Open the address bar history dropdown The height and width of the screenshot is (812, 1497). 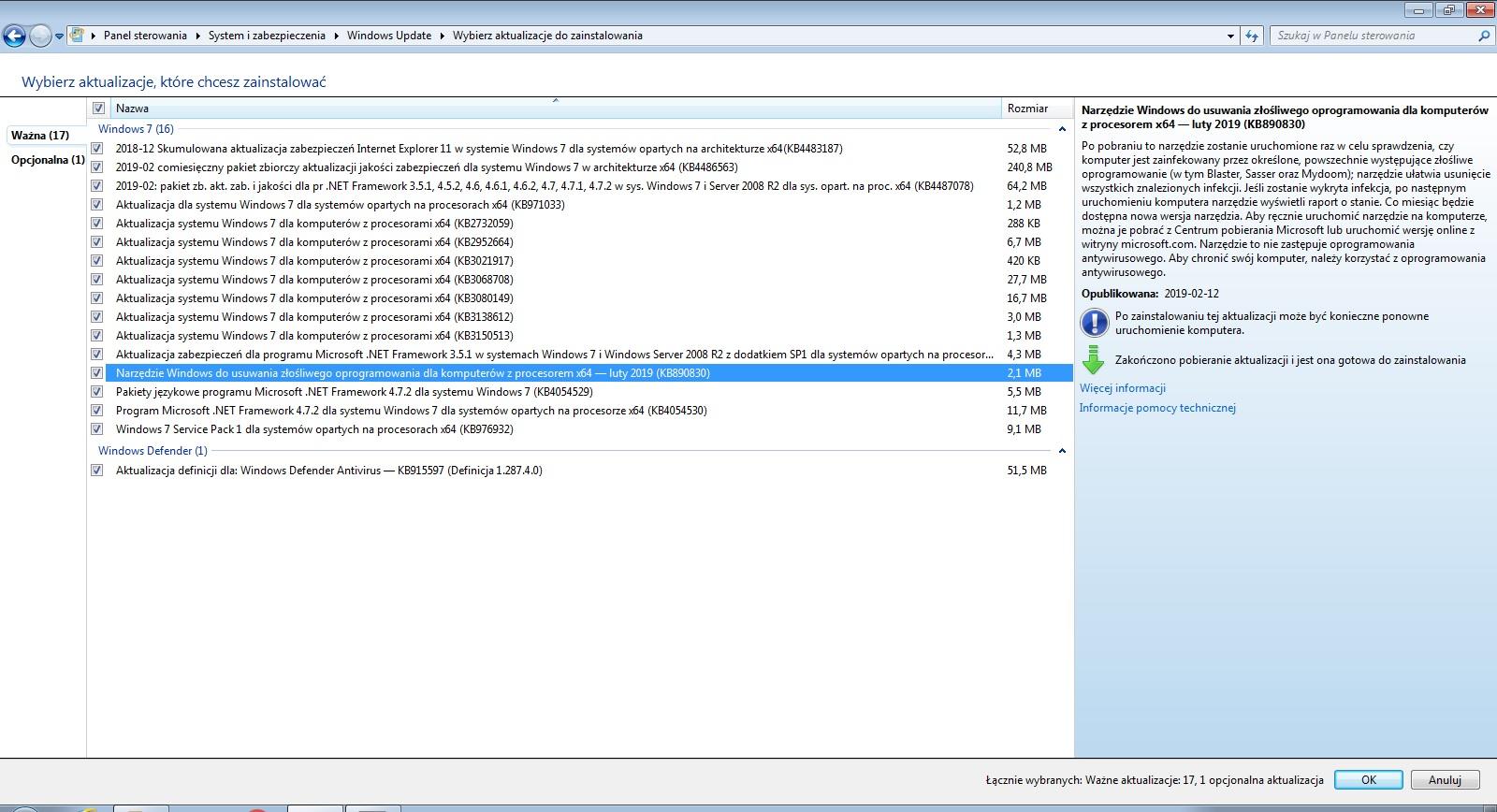(x=1230, y=36)
